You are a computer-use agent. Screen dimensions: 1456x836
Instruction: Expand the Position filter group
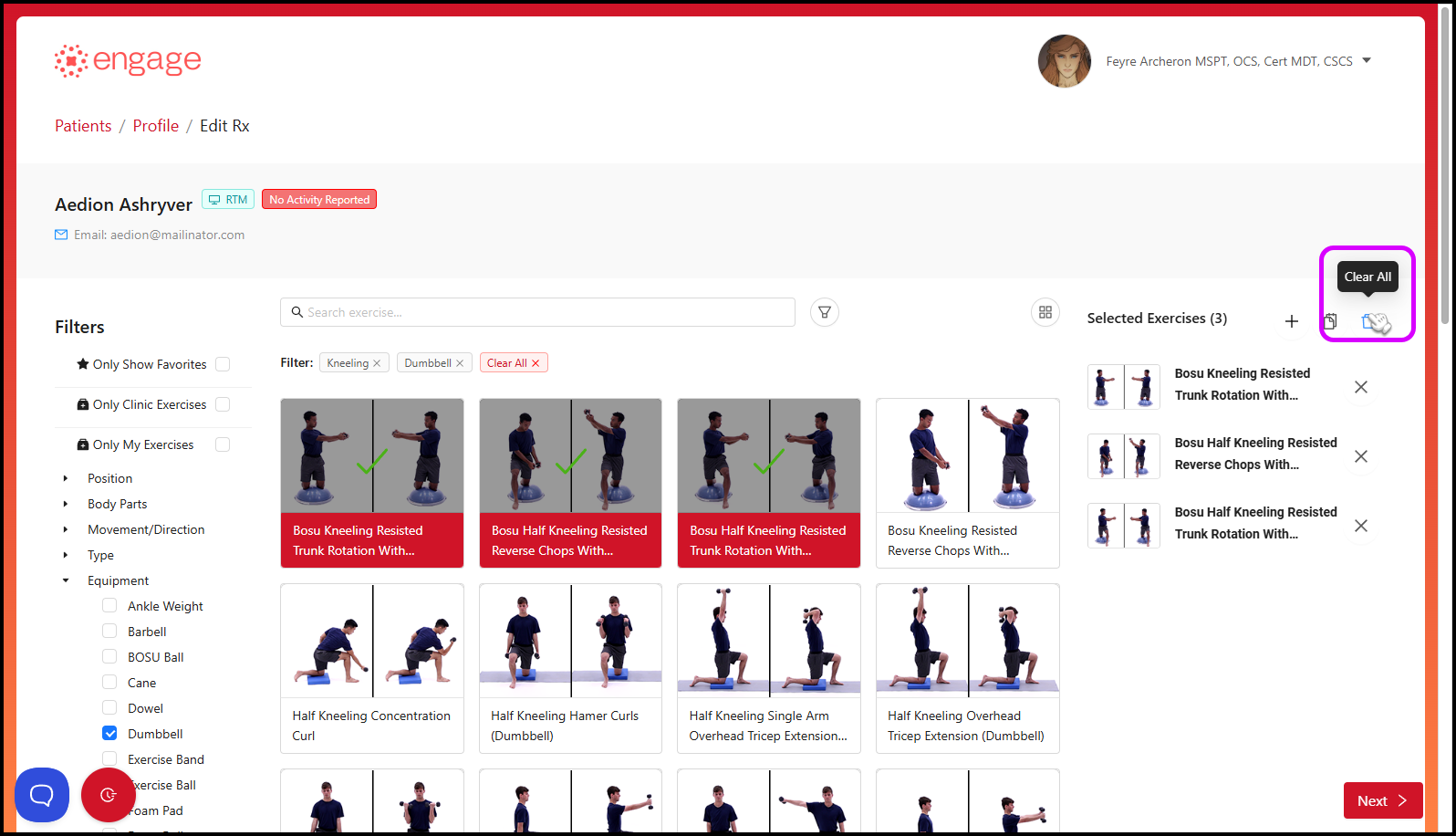point(65,478)
